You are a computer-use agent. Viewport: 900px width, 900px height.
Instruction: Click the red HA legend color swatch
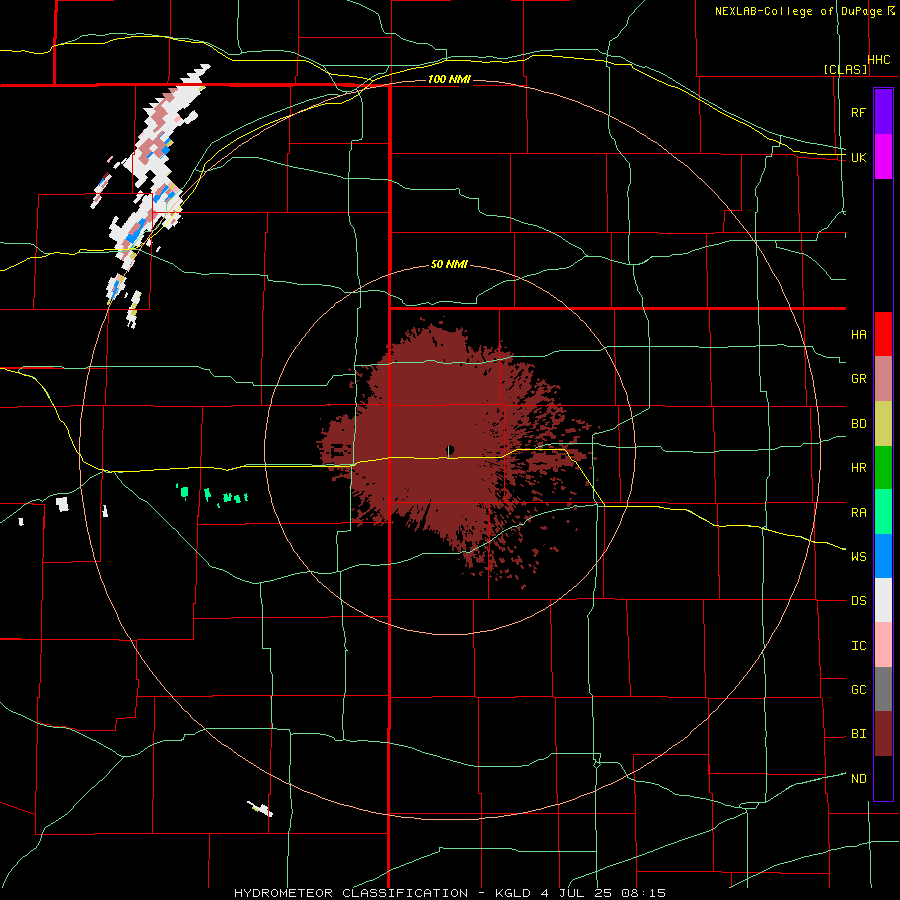(x=883, y=334)
